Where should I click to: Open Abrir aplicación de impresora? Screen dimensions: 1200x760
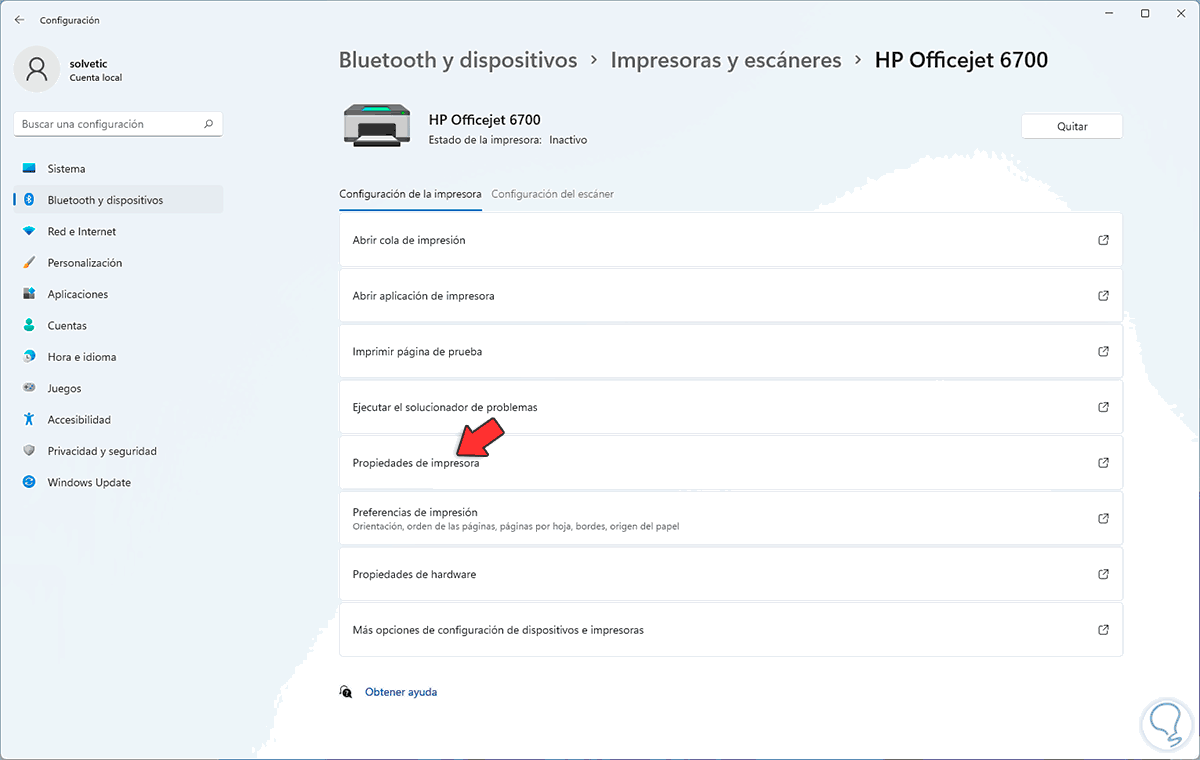[x=731, y=296]
